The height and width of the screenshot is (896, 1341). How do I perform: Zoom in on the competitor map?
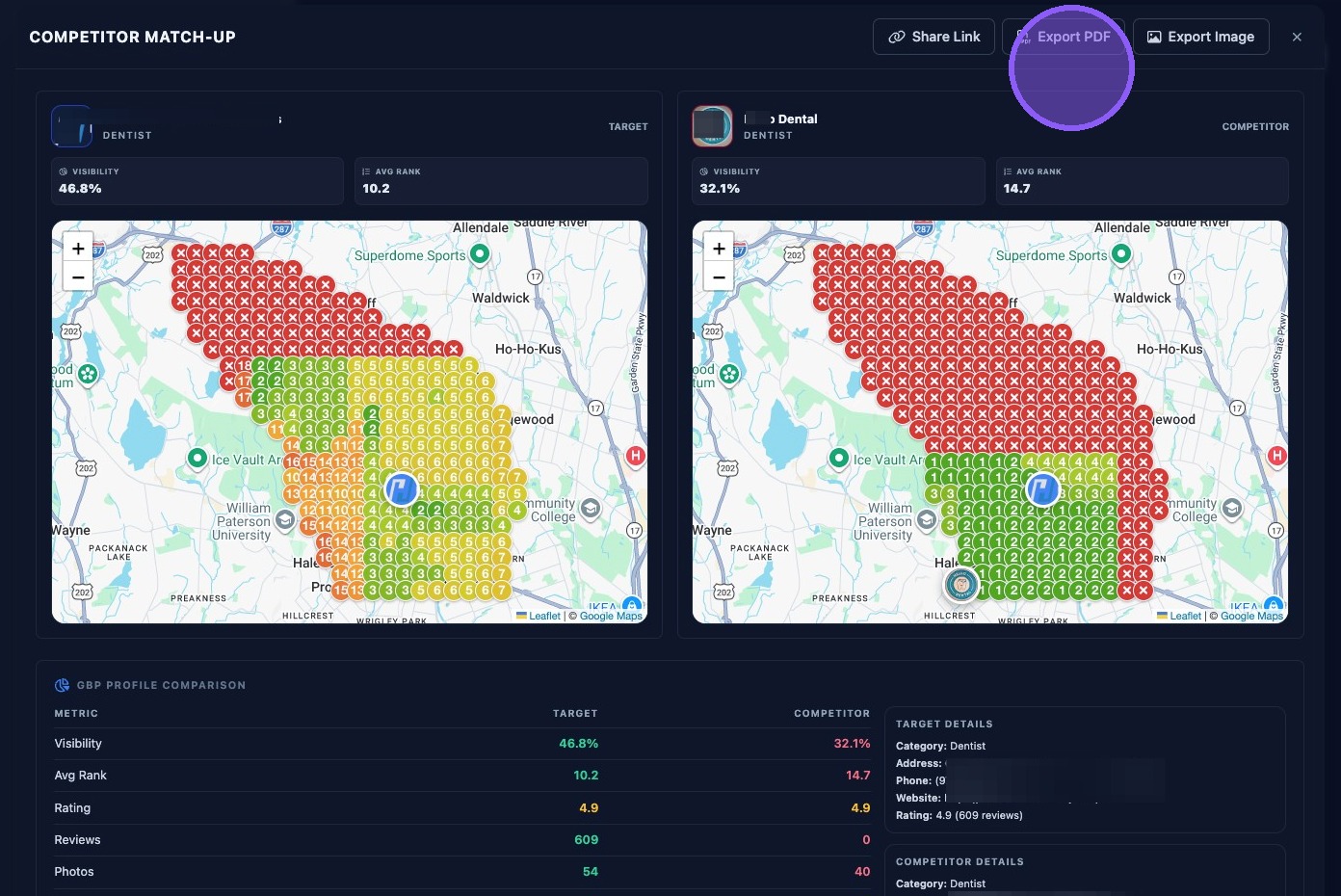tap(719, 248)
